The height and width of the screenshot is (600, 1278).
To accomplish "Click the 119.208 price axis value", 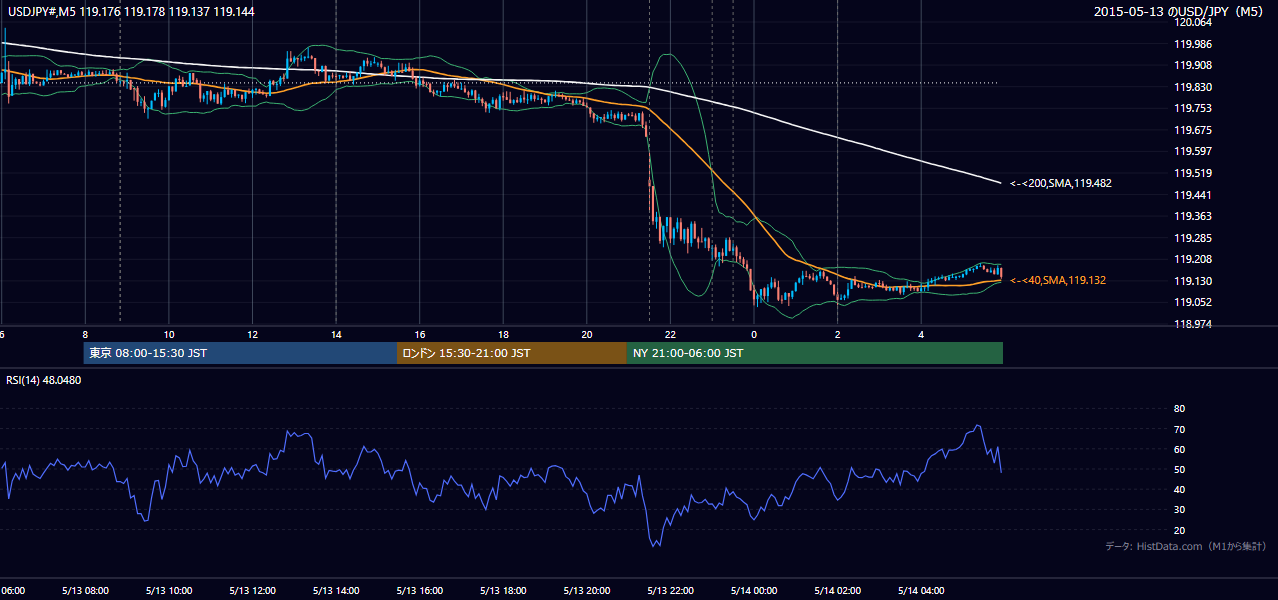I will point(1192,259).
